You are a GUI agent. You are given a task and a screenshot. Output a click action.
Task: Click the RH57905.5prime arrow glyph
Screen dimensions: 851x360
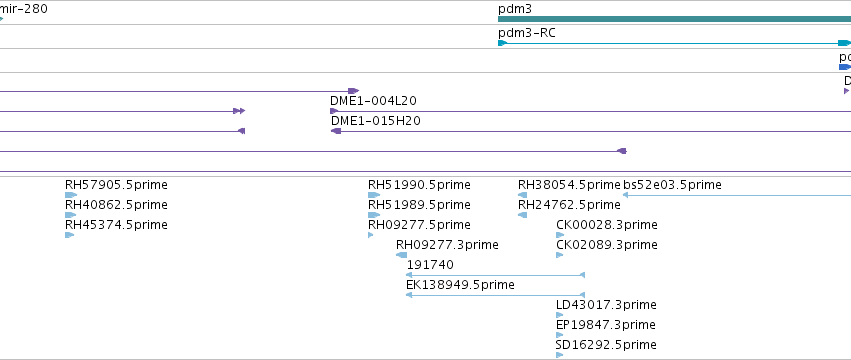pos(70,195)
